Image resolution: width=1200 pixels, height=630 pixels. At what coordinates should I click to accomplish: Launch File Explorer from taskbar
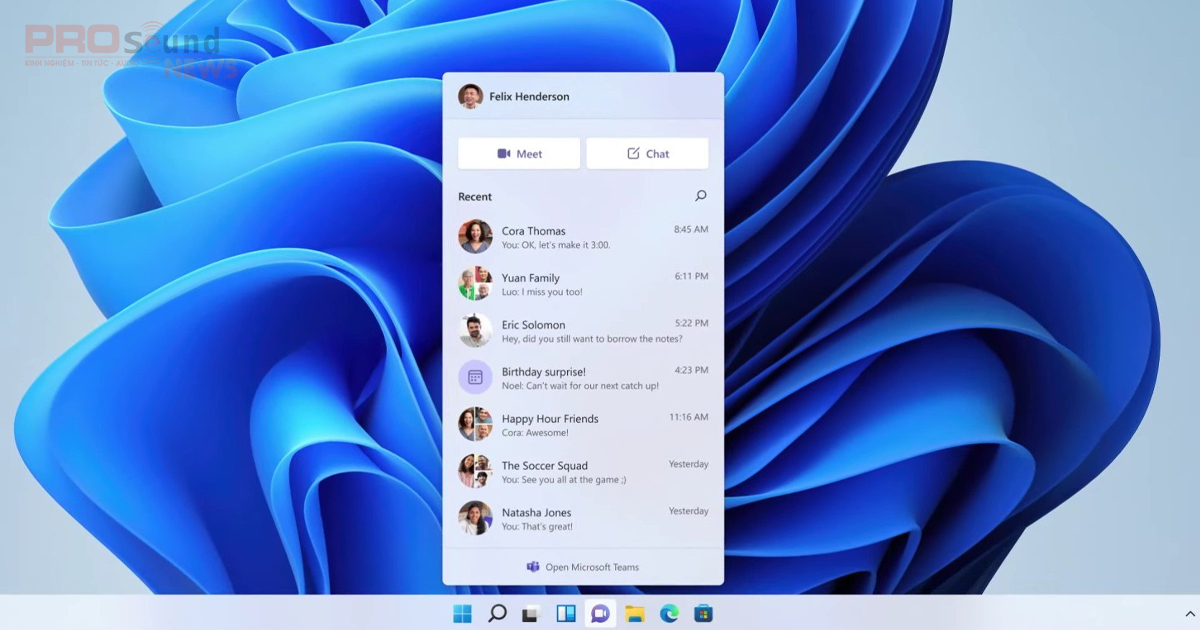pyautogui.click(x=635, y=613)
